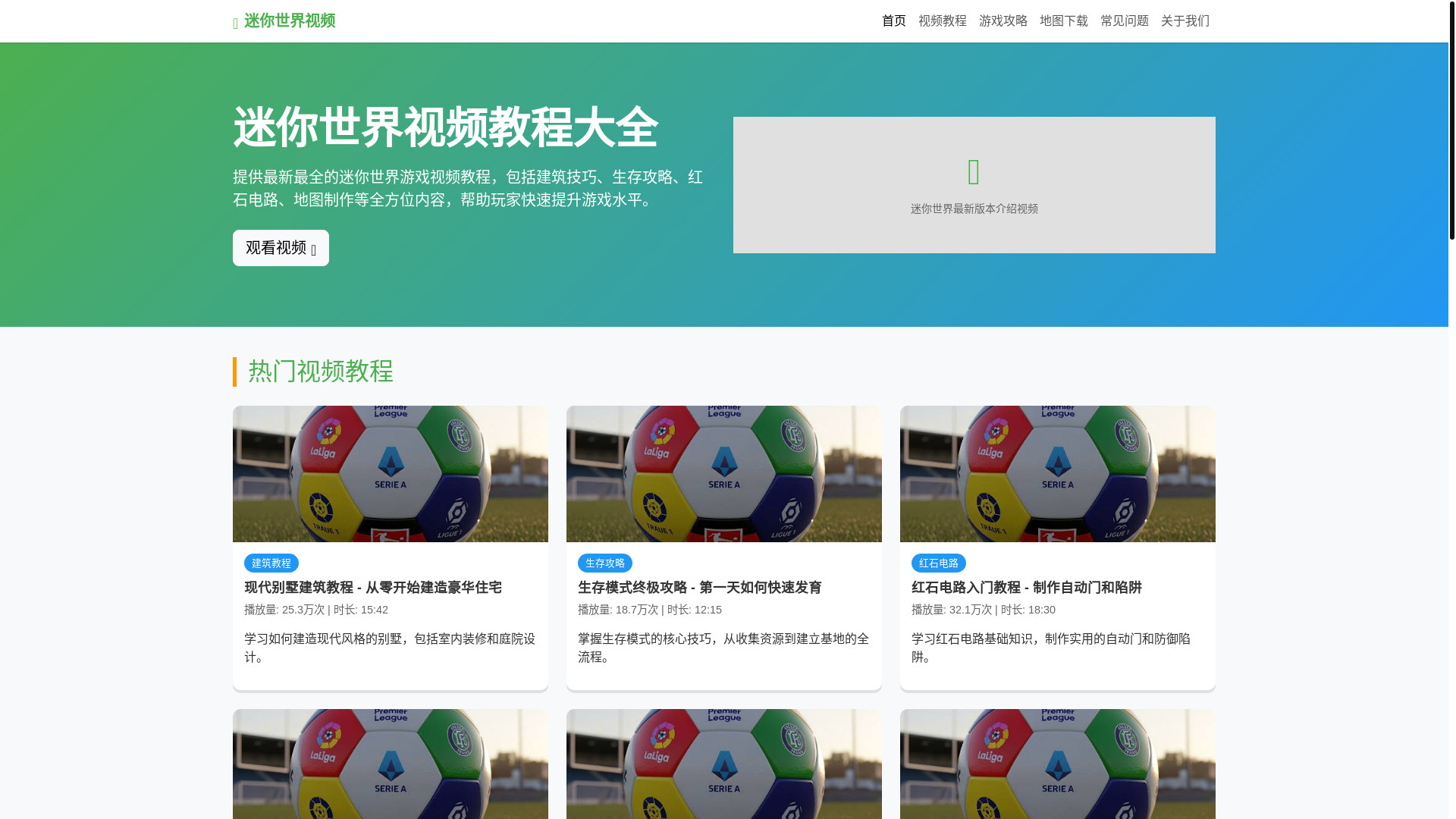
Task: Select the 建筑教程 category tag
Action: (271, 563)
